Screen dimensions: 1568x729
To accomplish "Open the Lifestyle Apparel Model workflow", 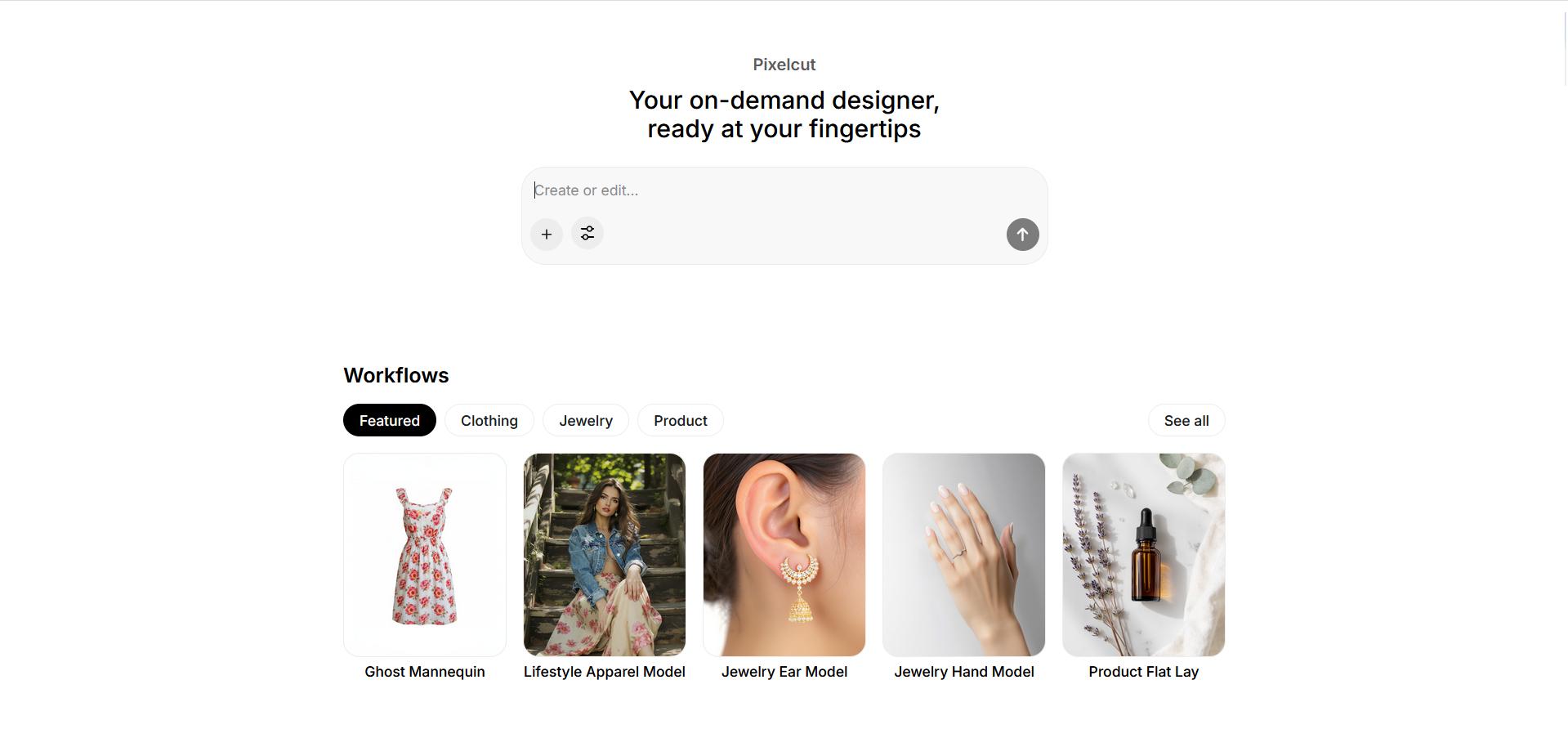I will point(604,554).
